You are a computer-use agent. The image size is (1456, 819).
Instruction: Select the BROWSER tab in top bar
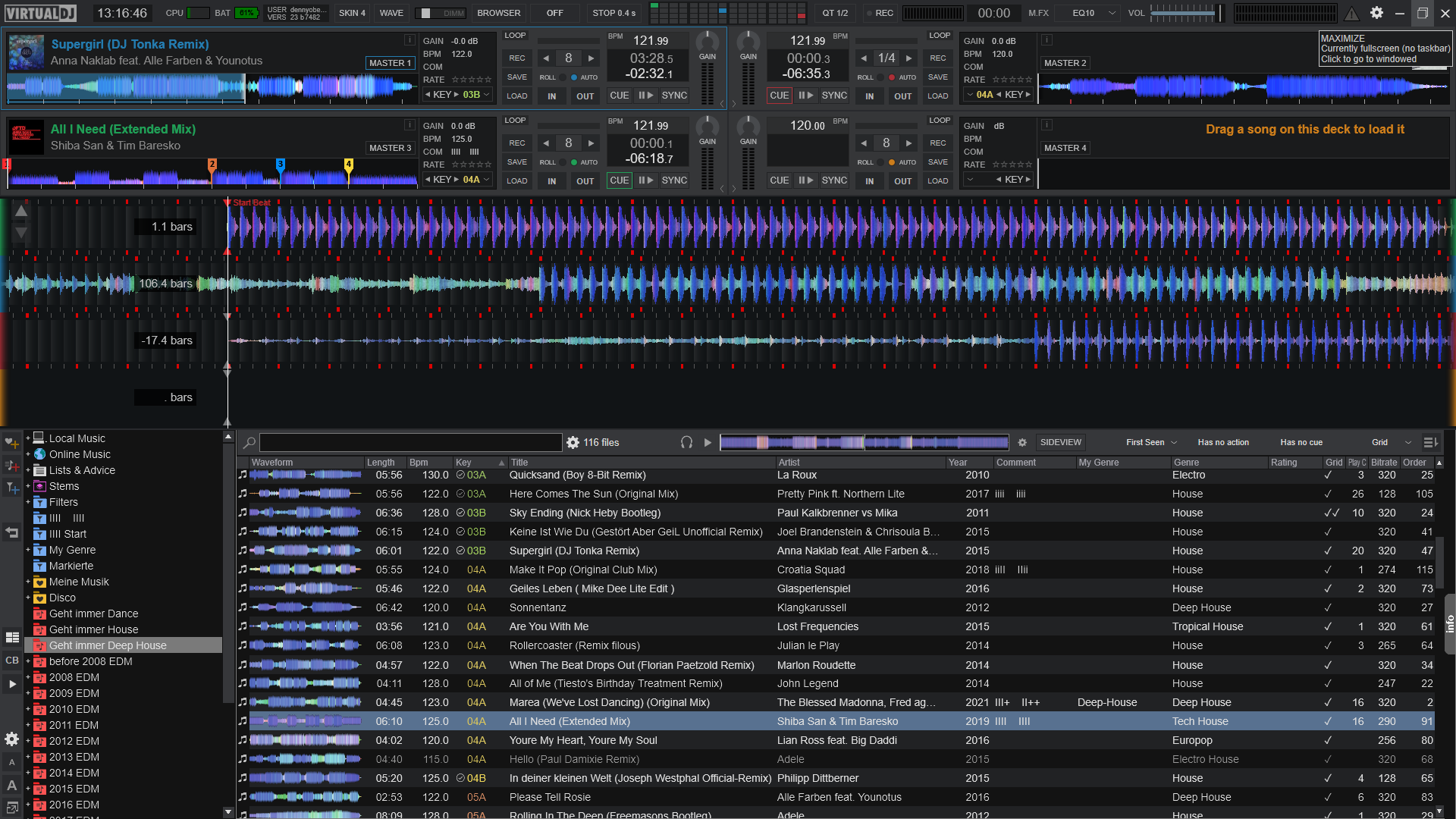[x=498, y=13]
